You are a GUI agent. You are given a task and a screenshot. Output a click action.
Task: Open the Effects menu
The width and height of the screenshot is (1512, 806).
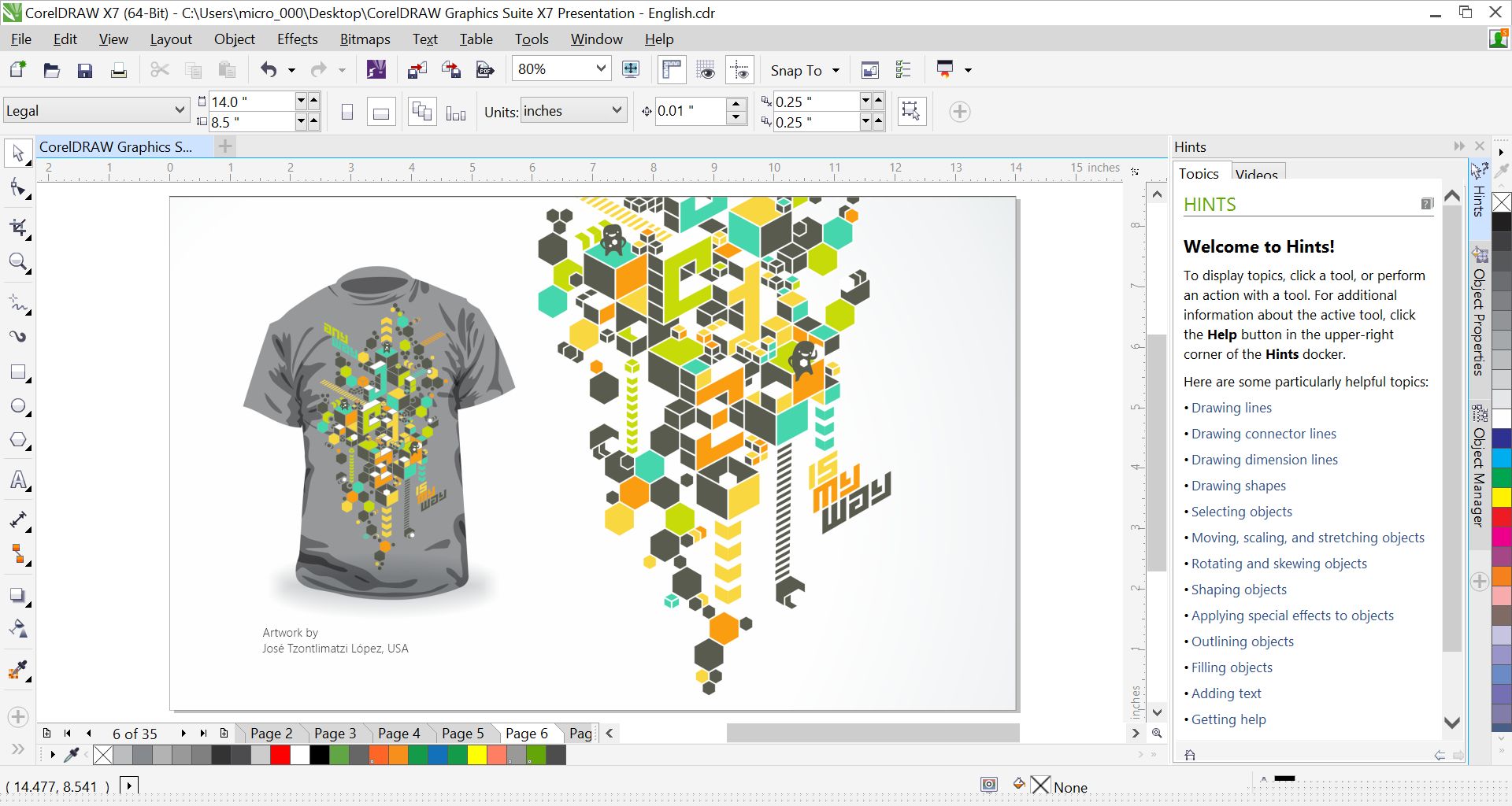297,39
